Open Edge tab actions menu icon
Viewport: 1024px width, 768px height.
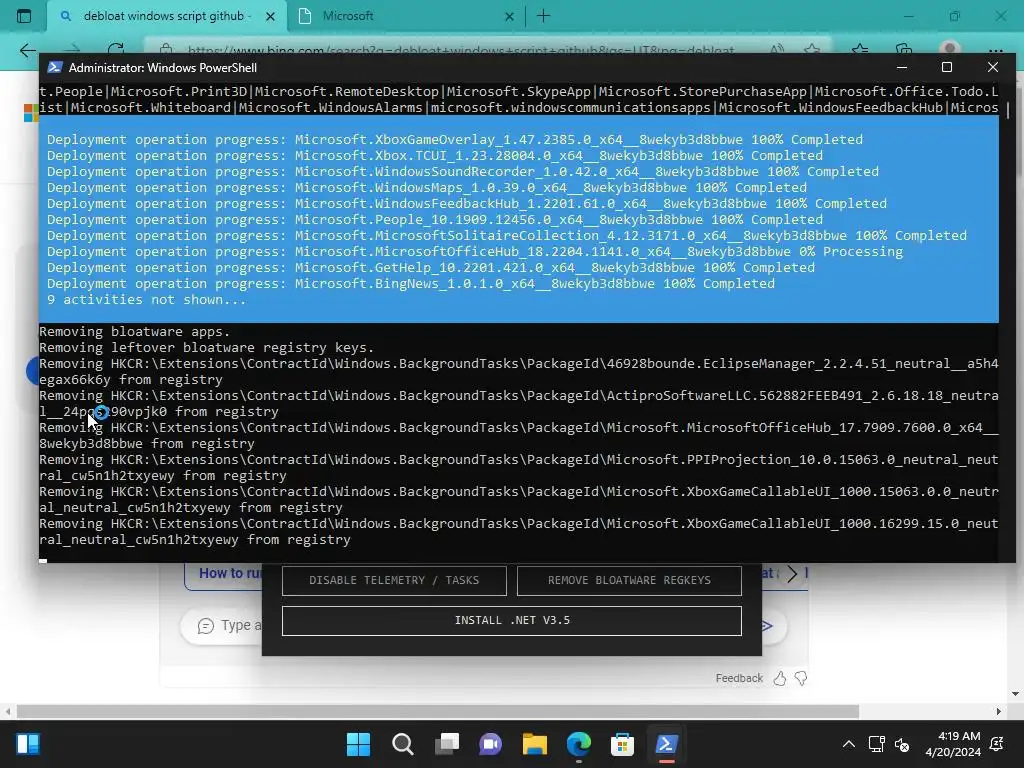(24, 16)
